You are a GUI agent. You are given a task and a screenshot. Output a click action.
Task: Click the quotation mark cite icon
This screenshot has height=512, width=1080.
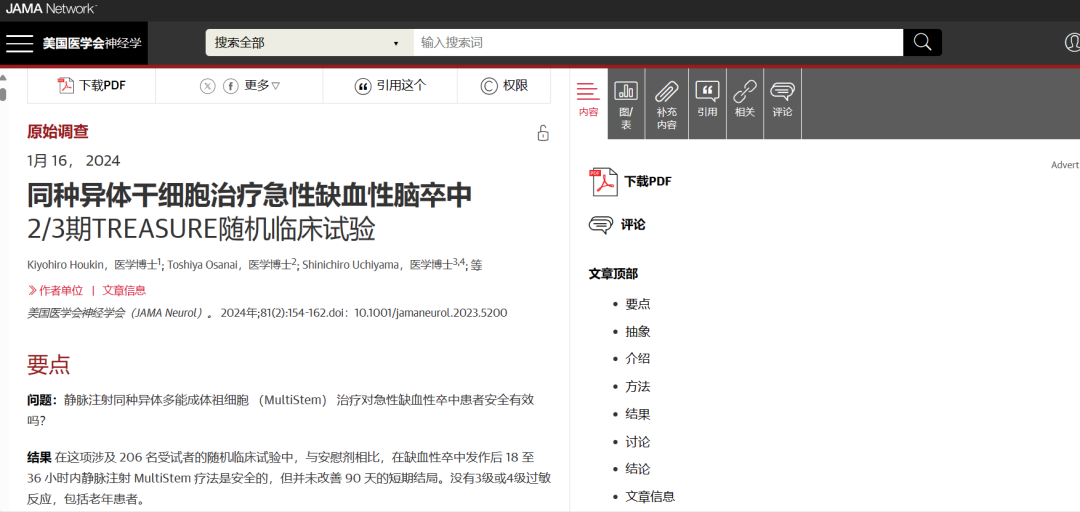click(x=362, y=86)
